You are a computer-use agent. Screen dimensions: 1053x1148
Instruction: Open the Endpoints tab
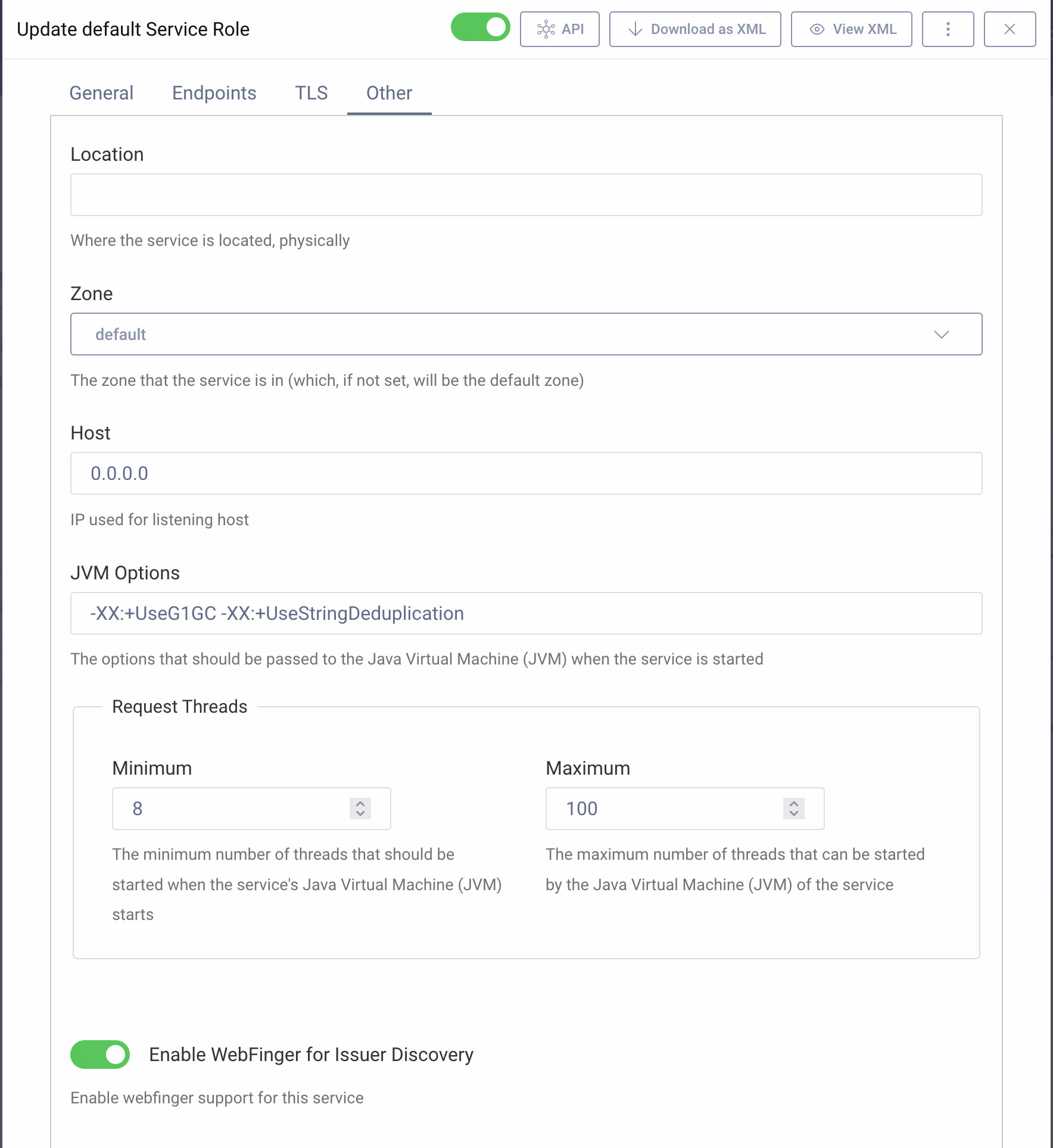214,93
